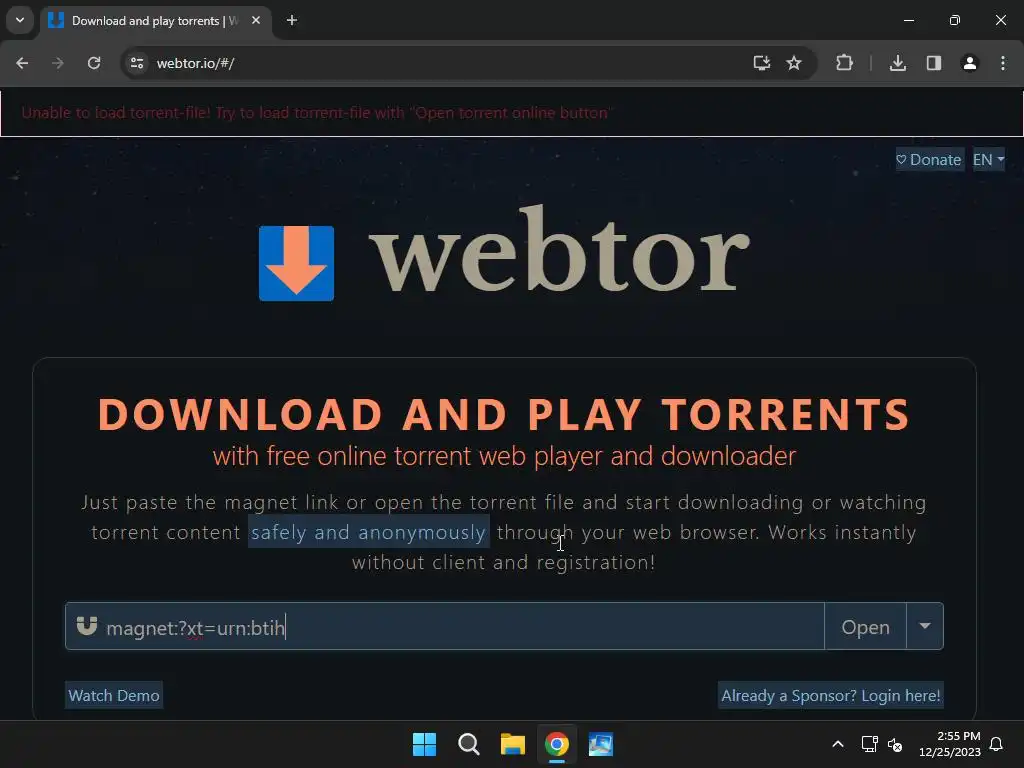Click the 'with free online torrent web player' subtitle

(x=504, y=456)
